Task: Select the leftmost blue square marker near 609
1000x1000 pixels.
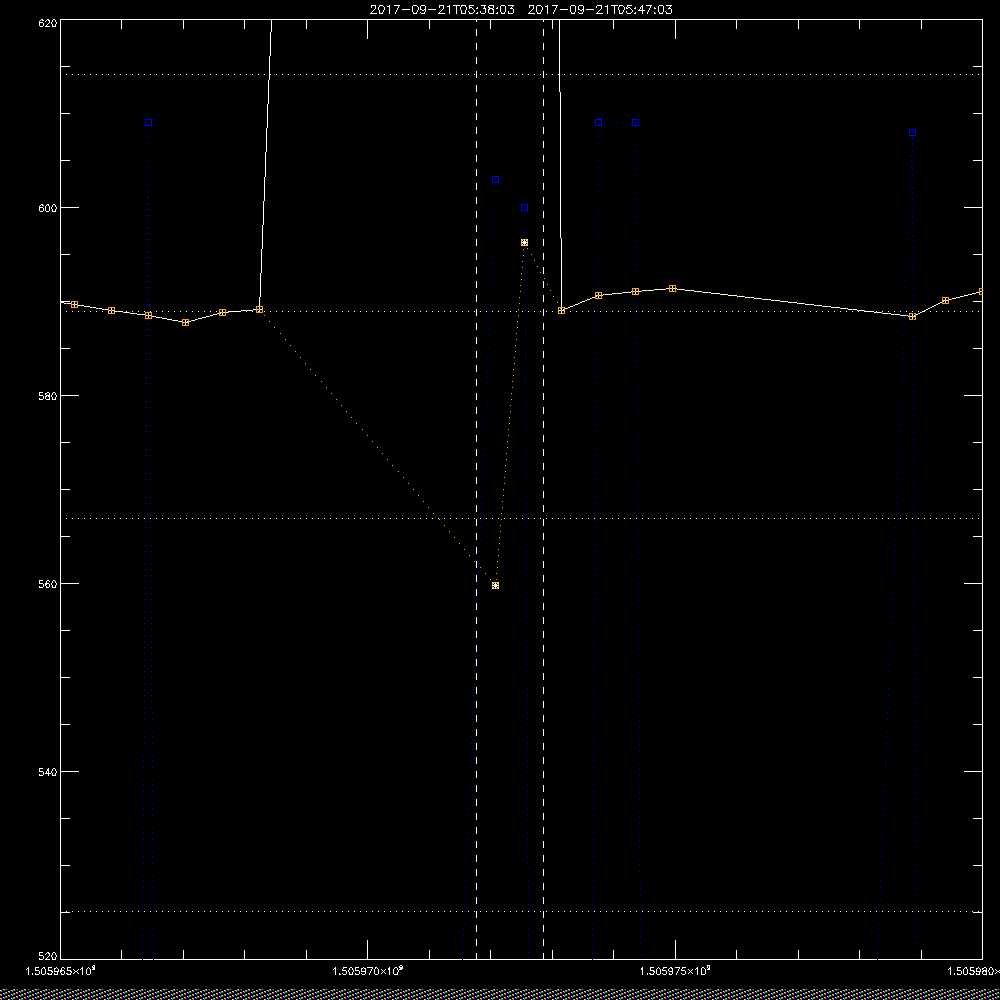Action: click(x=149, y=122)
